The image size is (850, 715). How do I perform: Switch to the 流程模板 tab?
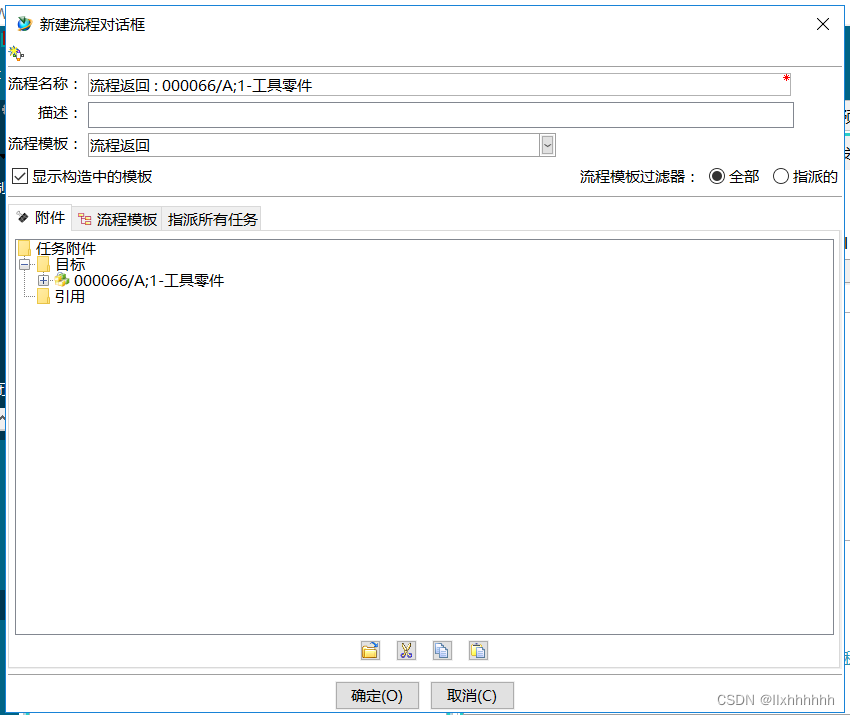click(117, 219)
